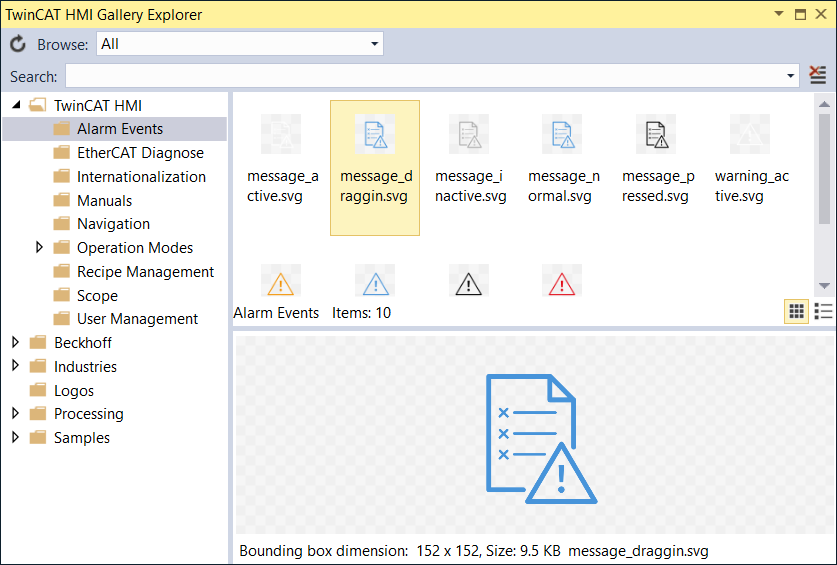This screenshot has width=837, height=565.
Task: Select the Navigation folder
Action: tap(102, 224)
